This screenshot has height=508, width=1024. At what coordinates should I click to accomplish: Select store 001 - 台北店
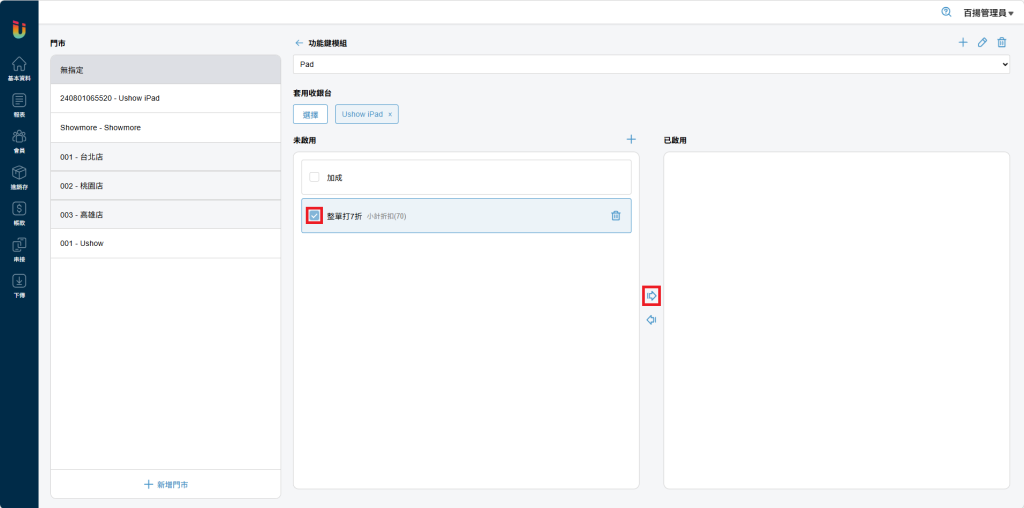[165, 157]
